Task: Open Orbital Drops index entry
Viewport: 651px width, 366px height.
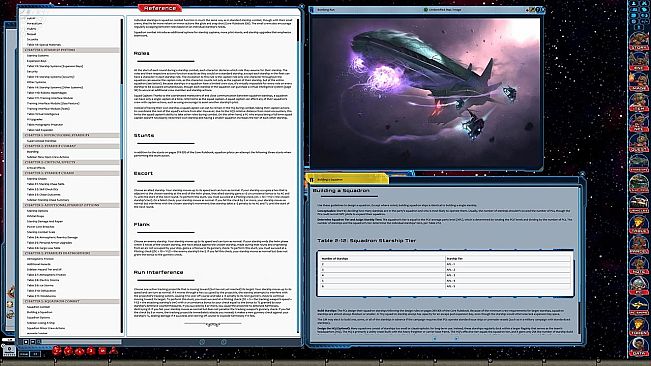Action: [35, 216]
